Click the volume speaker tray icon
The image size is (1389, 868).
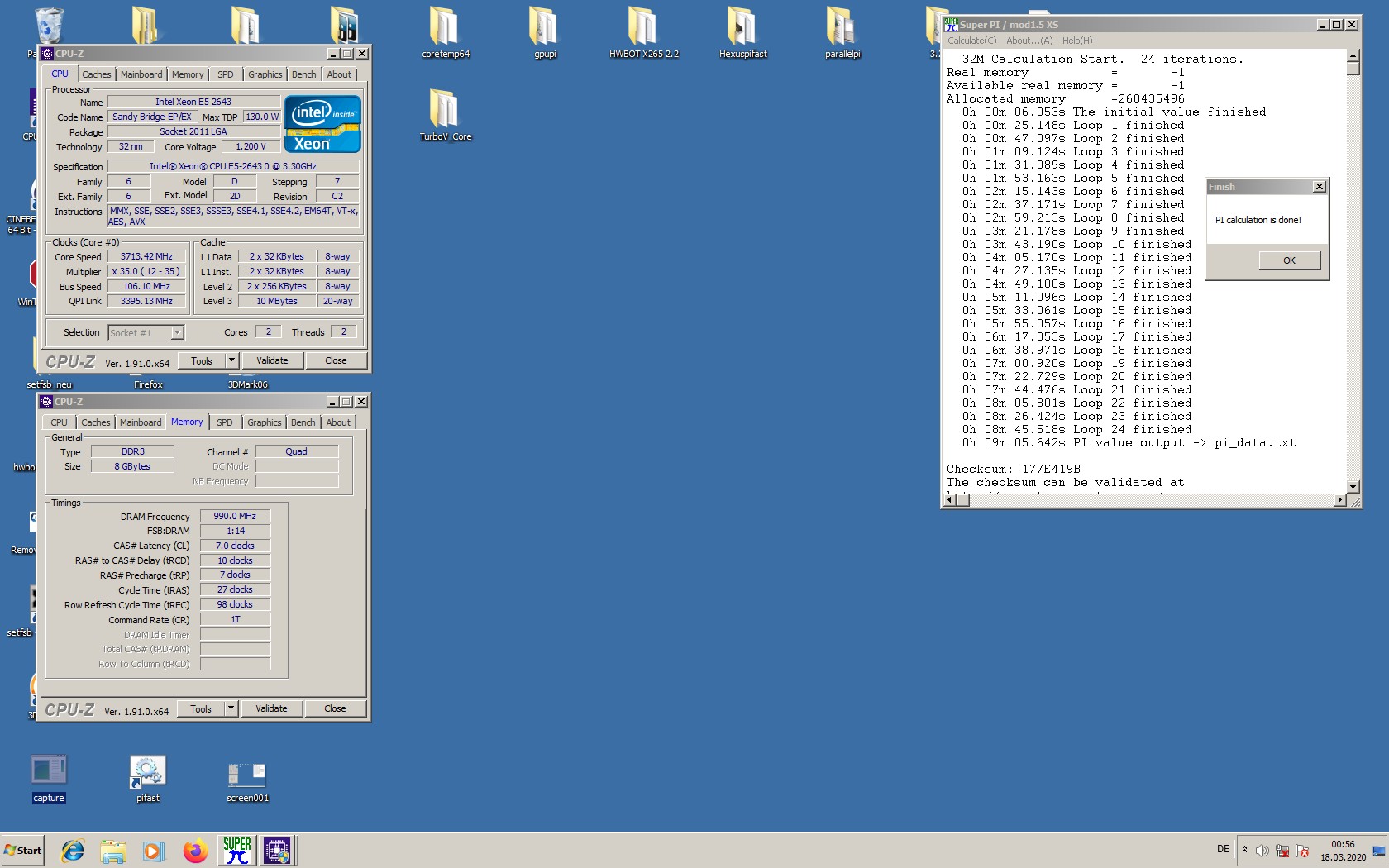tap(1262, 851)
